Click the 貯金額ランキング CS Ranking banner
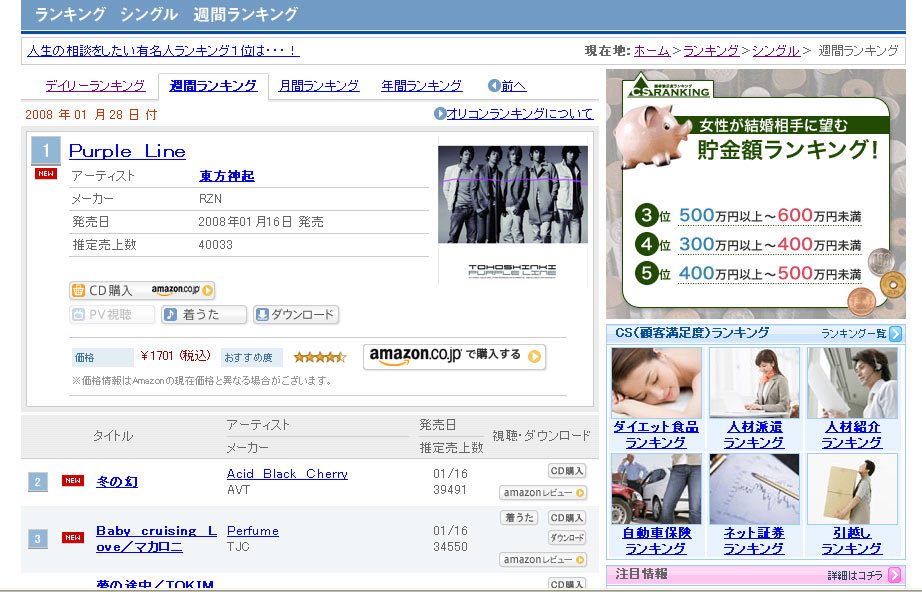Image resolution: width=922 pixels, height=592 pixels. coord(756,194)
